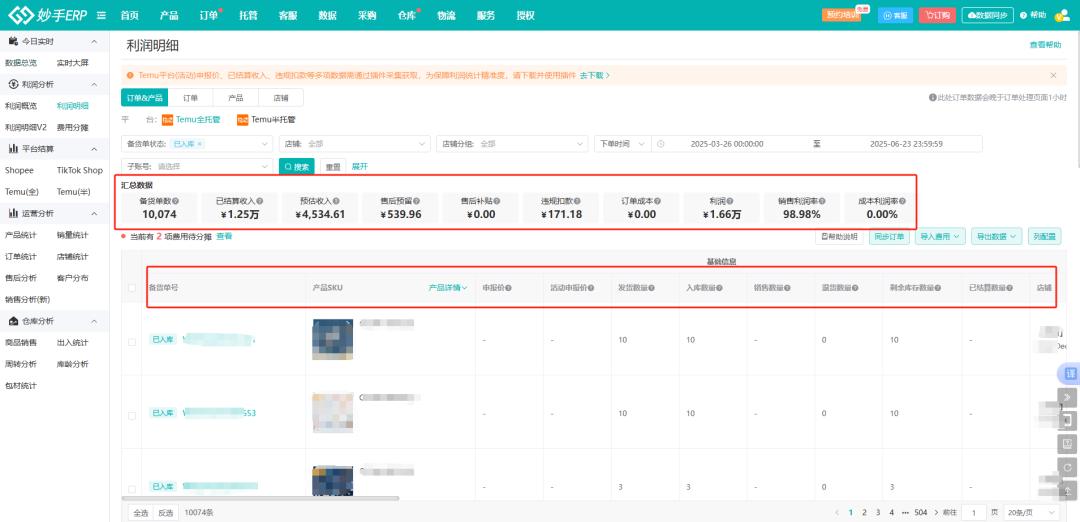1080x522 pixels.
Task: Open the 20条/页 page size dropdown
Action: tap(1029, 512)
